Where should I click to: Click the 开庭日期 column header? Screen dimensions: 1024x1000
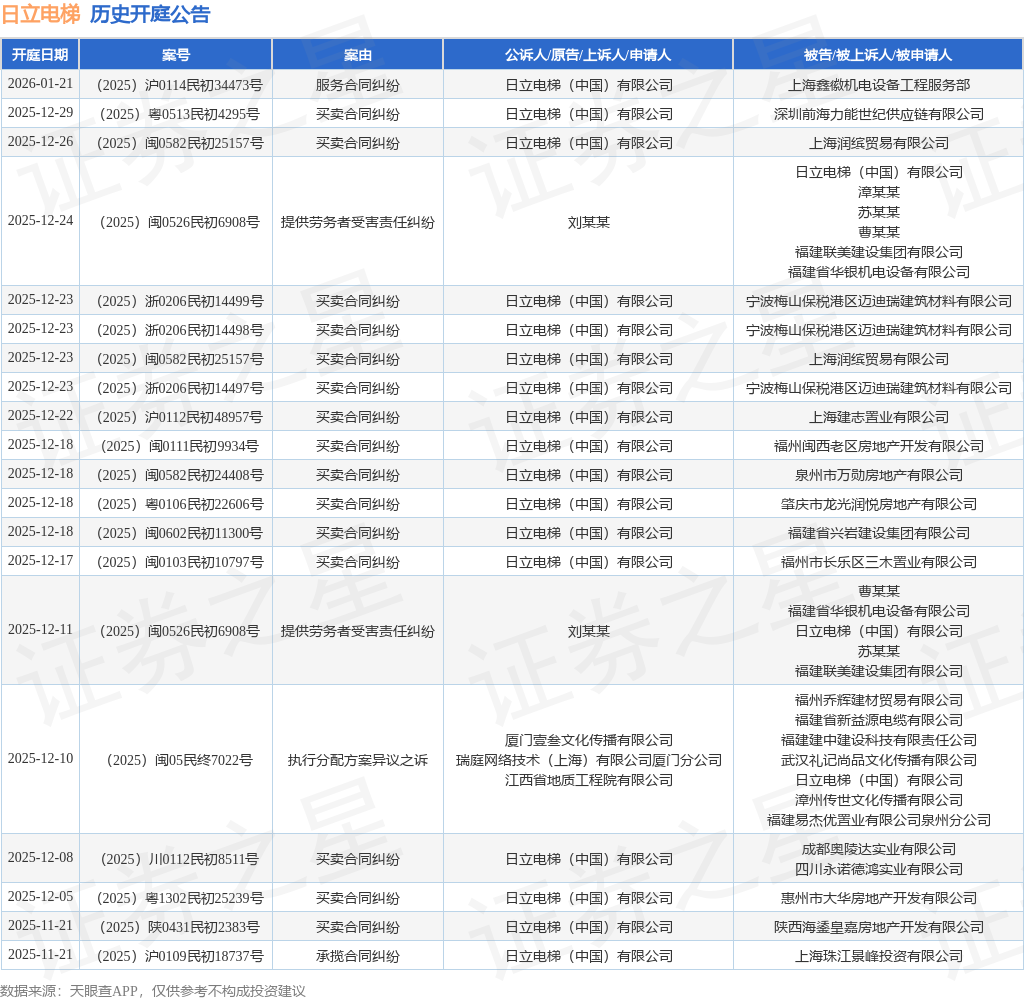point(40,55)
